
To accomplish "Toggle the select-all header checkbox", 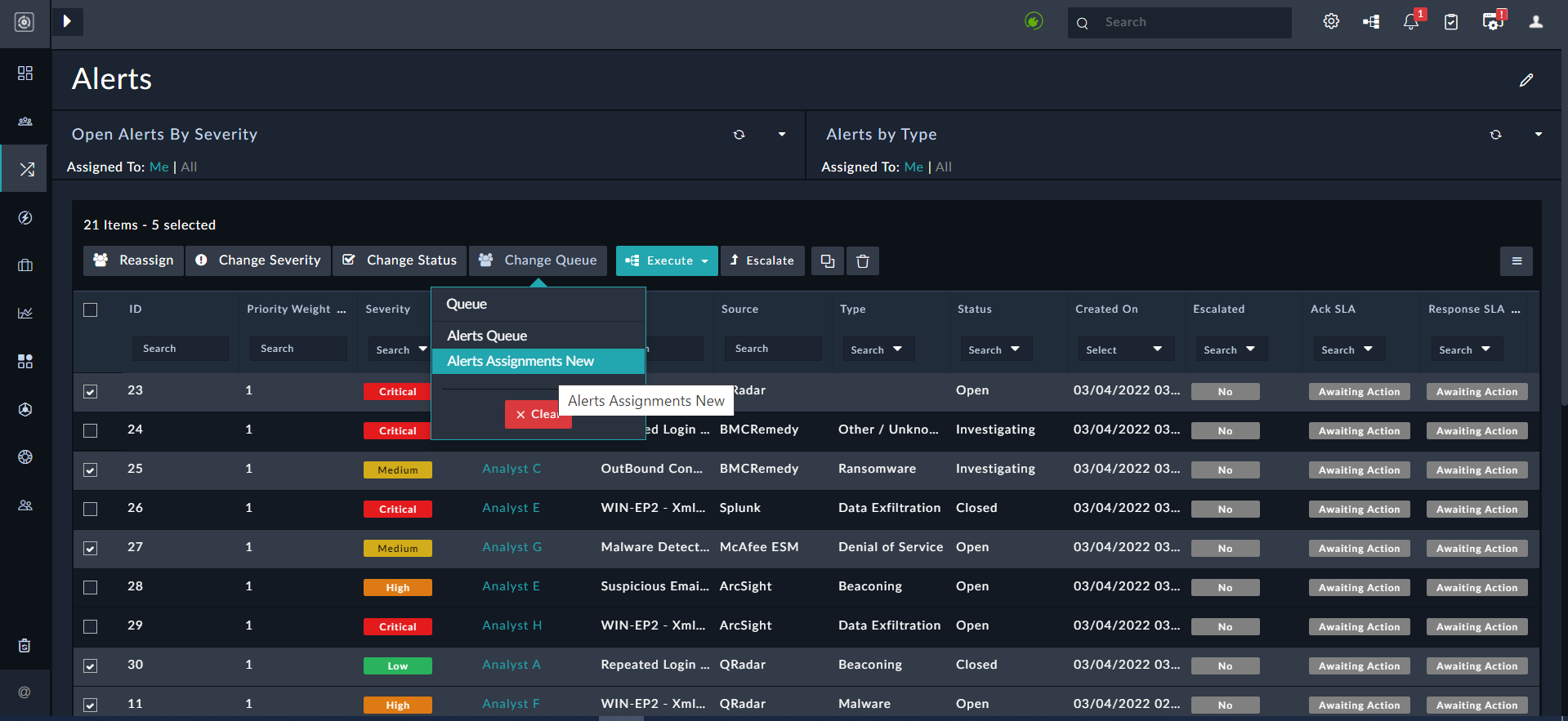I will tap(91, 310).
